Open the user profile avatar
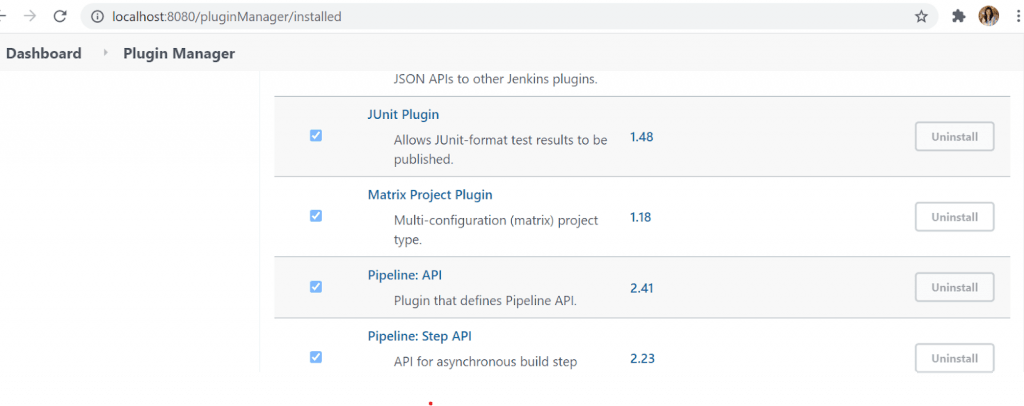 click(x=988, y=16)
